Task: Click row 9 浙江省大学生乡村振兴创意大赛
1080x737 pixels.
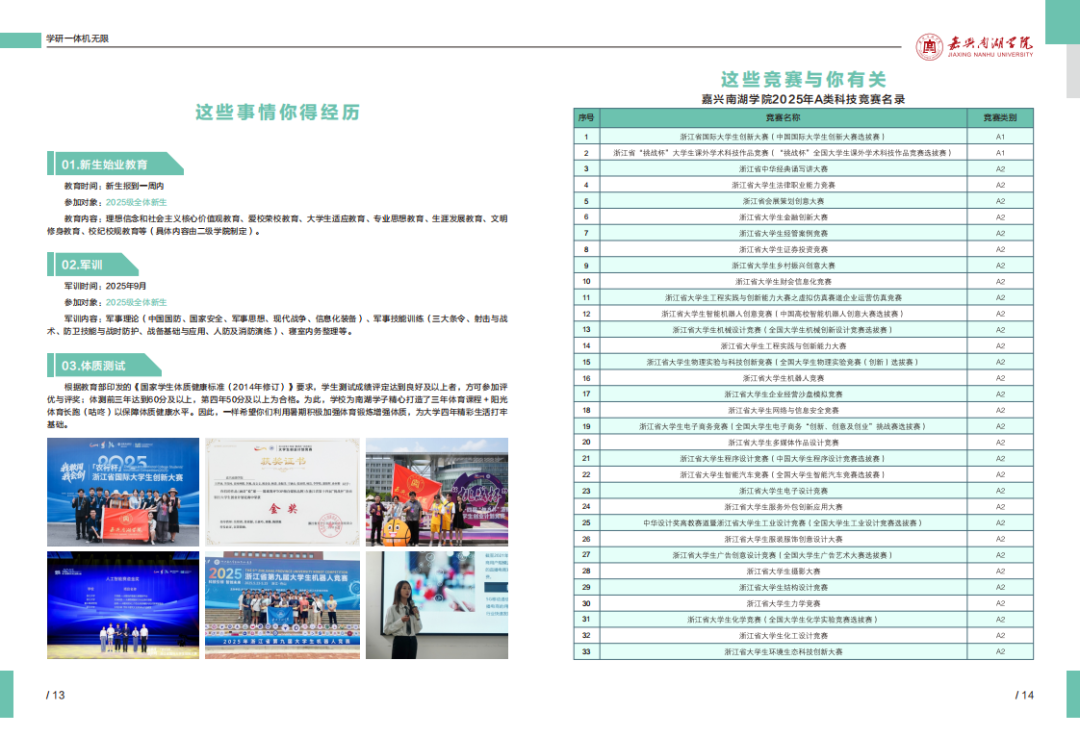Action: 803,265
